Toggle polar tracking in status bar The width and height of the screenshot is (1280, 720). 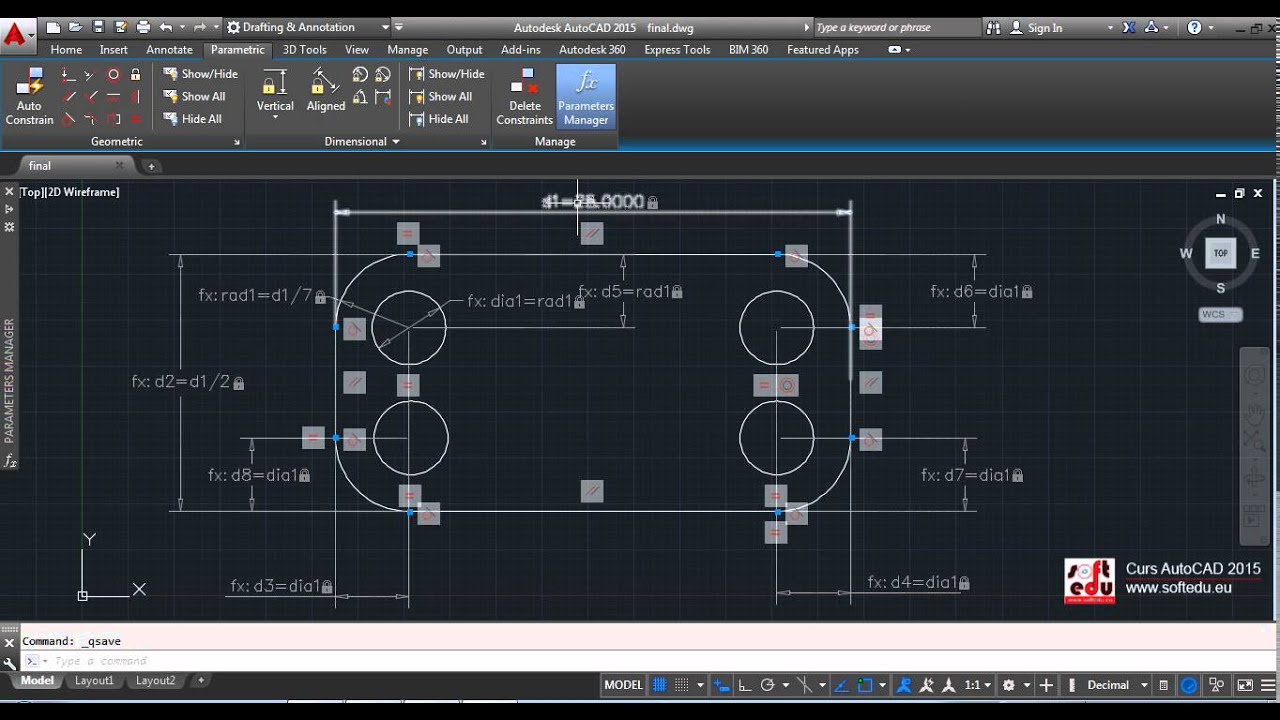[768, 685]
